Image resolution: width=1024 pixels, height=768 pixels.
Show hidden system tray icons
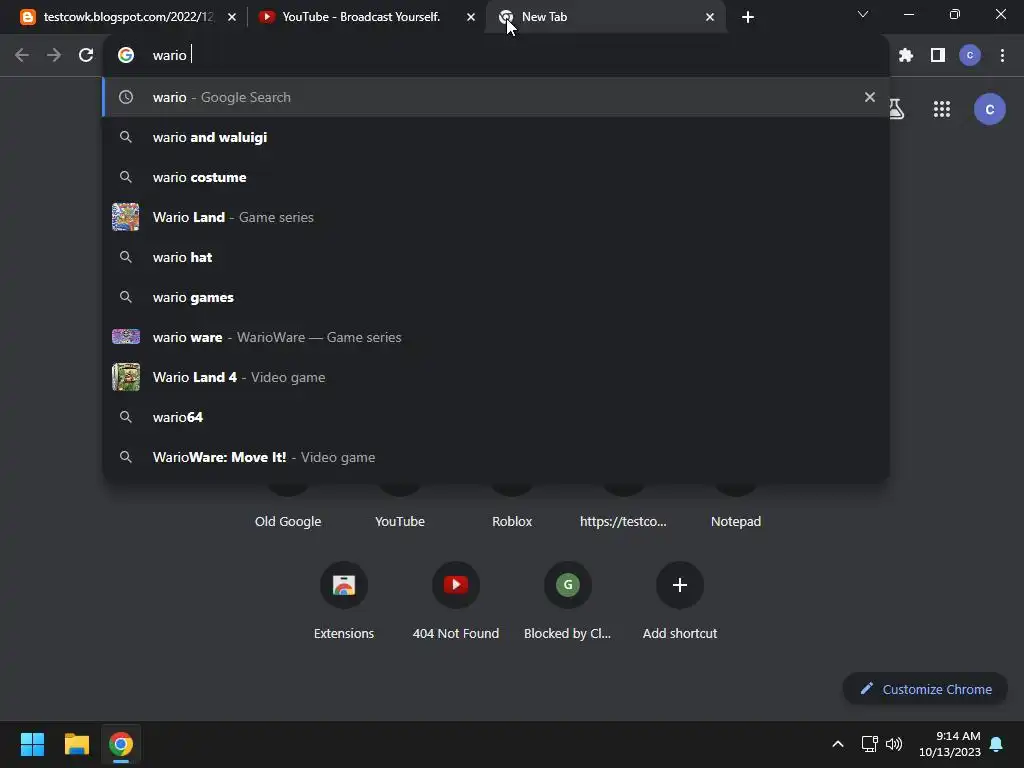838,744
